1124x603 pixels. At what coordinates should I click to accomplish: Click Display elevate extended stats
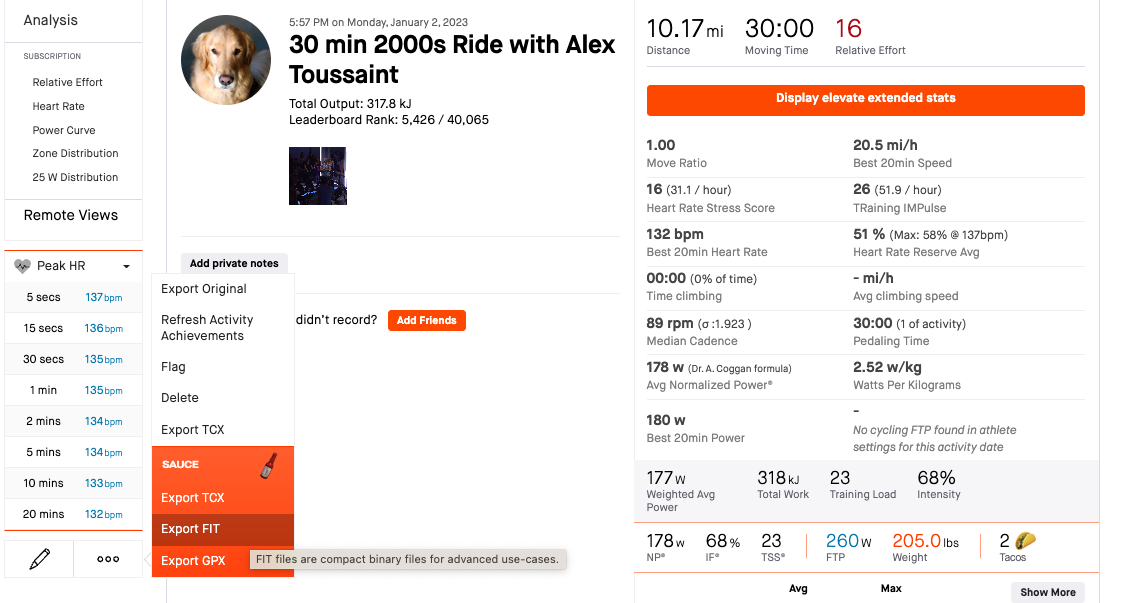[x=865, y=100]
